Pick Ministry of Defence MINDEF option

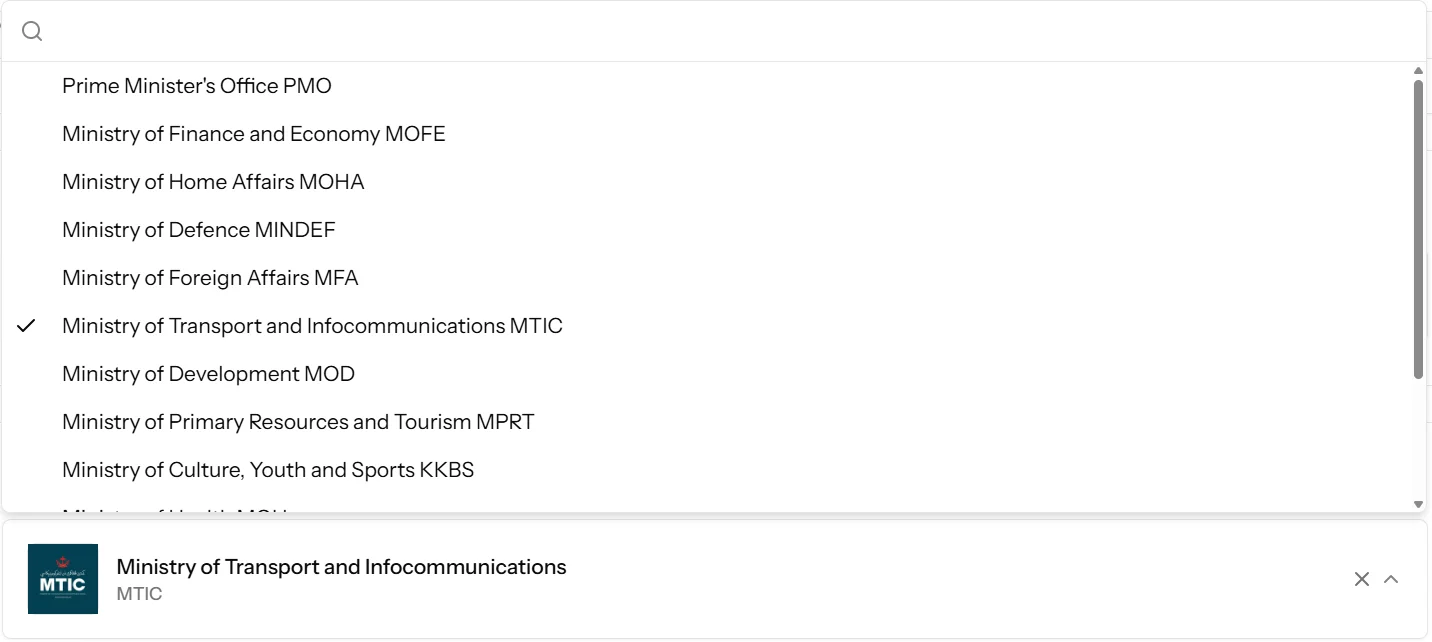coord(199,230)
